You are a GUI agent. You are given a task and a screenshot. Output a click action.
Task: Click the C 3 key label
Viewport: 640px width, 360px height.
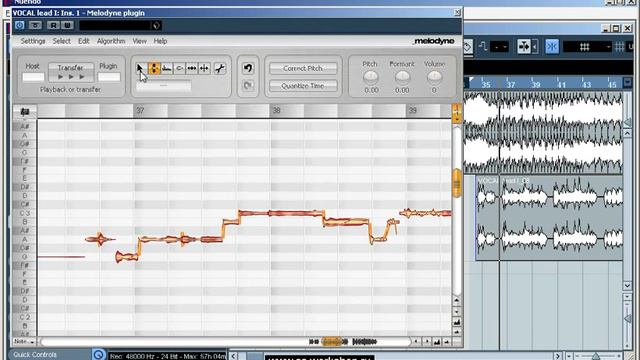pyautogui.click(x=24, y=213)
